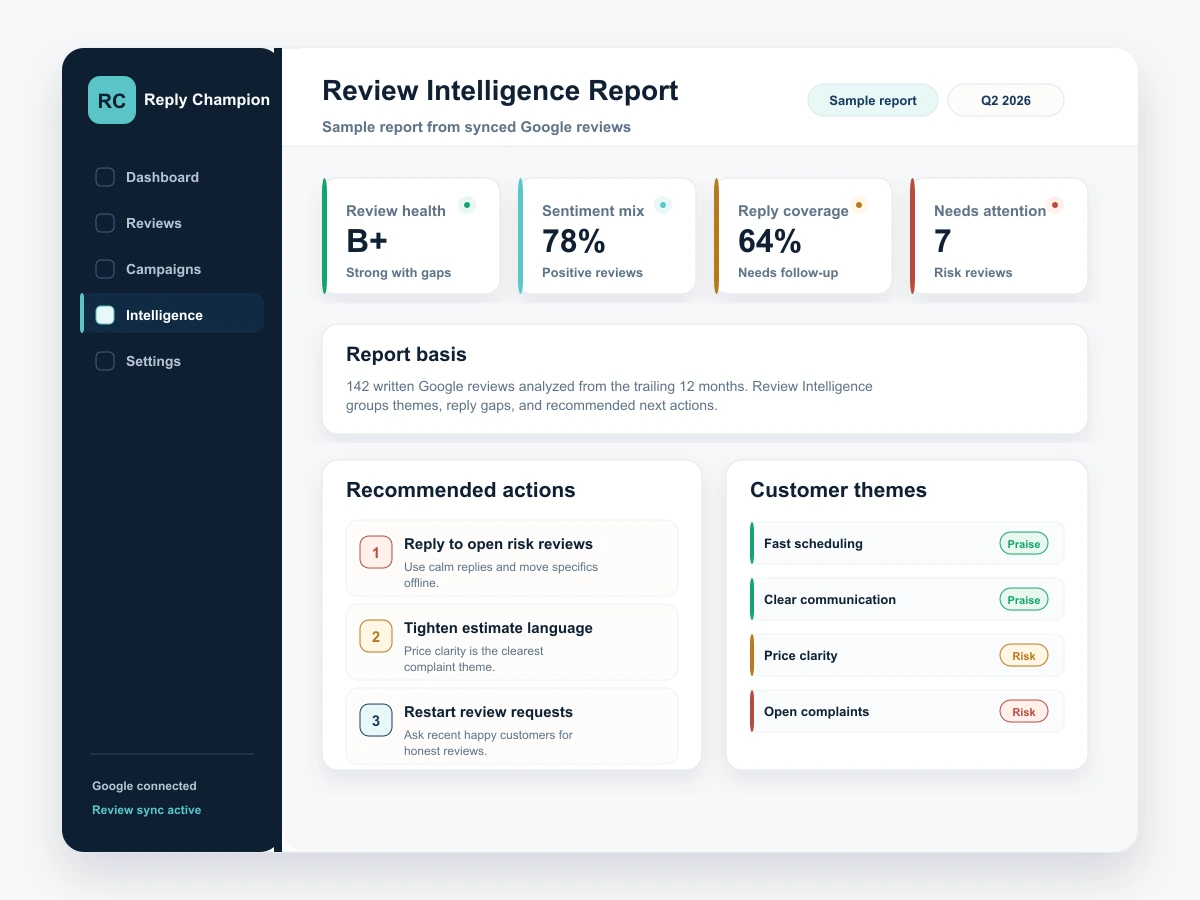This screenshot has width=1200, height=900.
Task: Click the Open complaints theme row
Action: [907, 711]
